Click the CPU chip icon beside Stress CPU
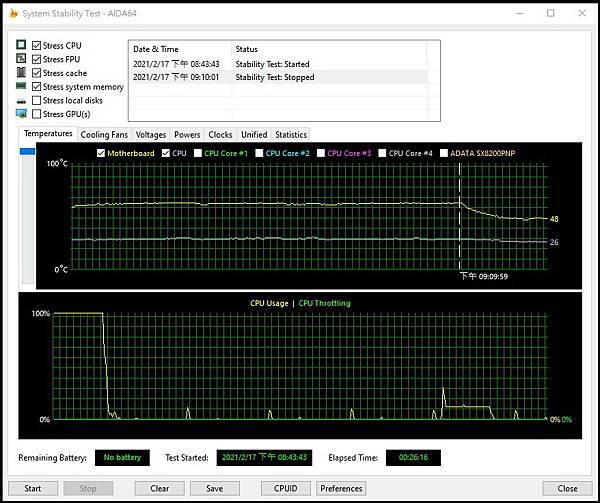 [21, 46]
